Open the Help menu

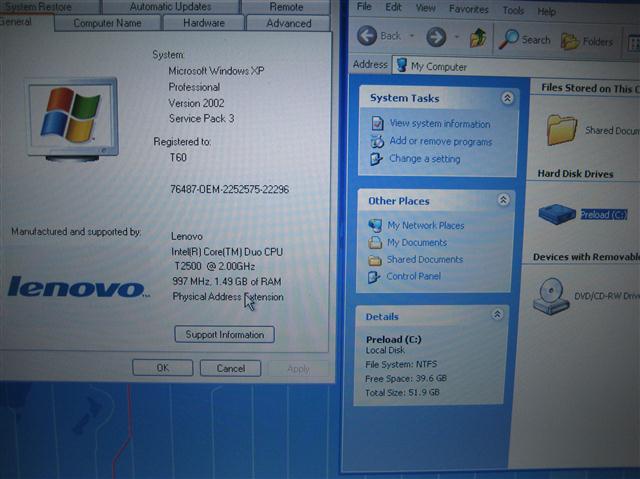coord(546,12)
